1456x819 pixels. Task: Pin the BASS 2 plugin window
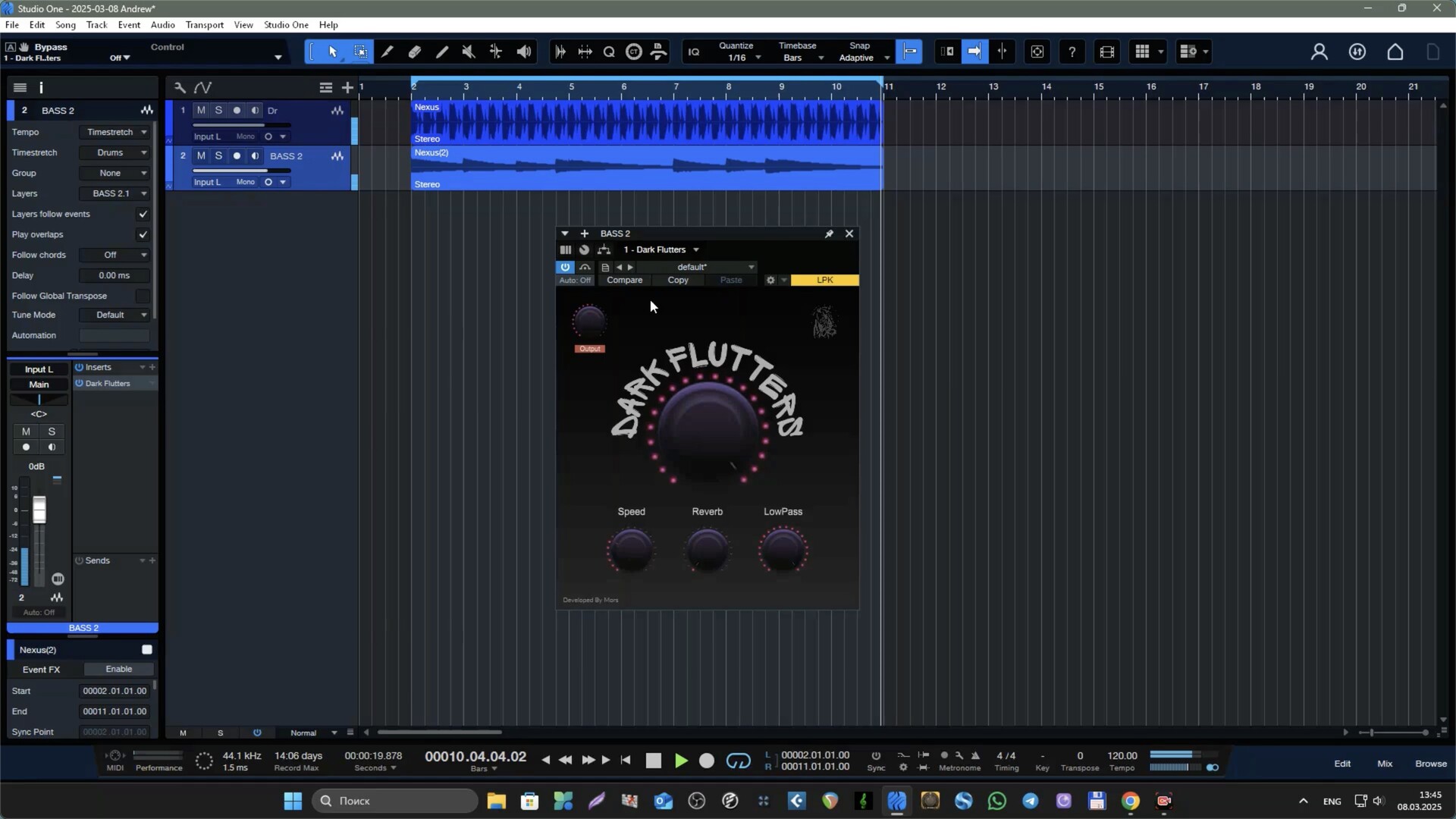(829, 234)
